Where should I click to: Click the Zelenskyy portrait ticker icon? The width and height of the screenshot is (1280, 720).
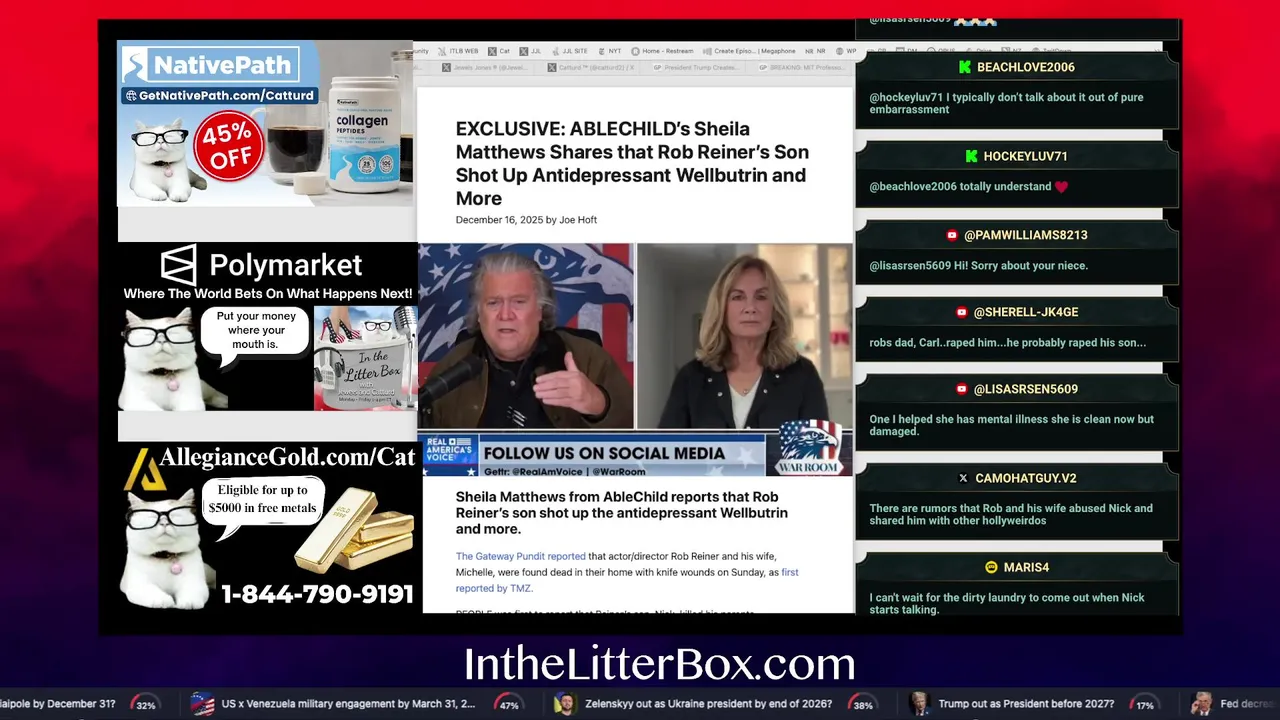(x=565, y=704)
